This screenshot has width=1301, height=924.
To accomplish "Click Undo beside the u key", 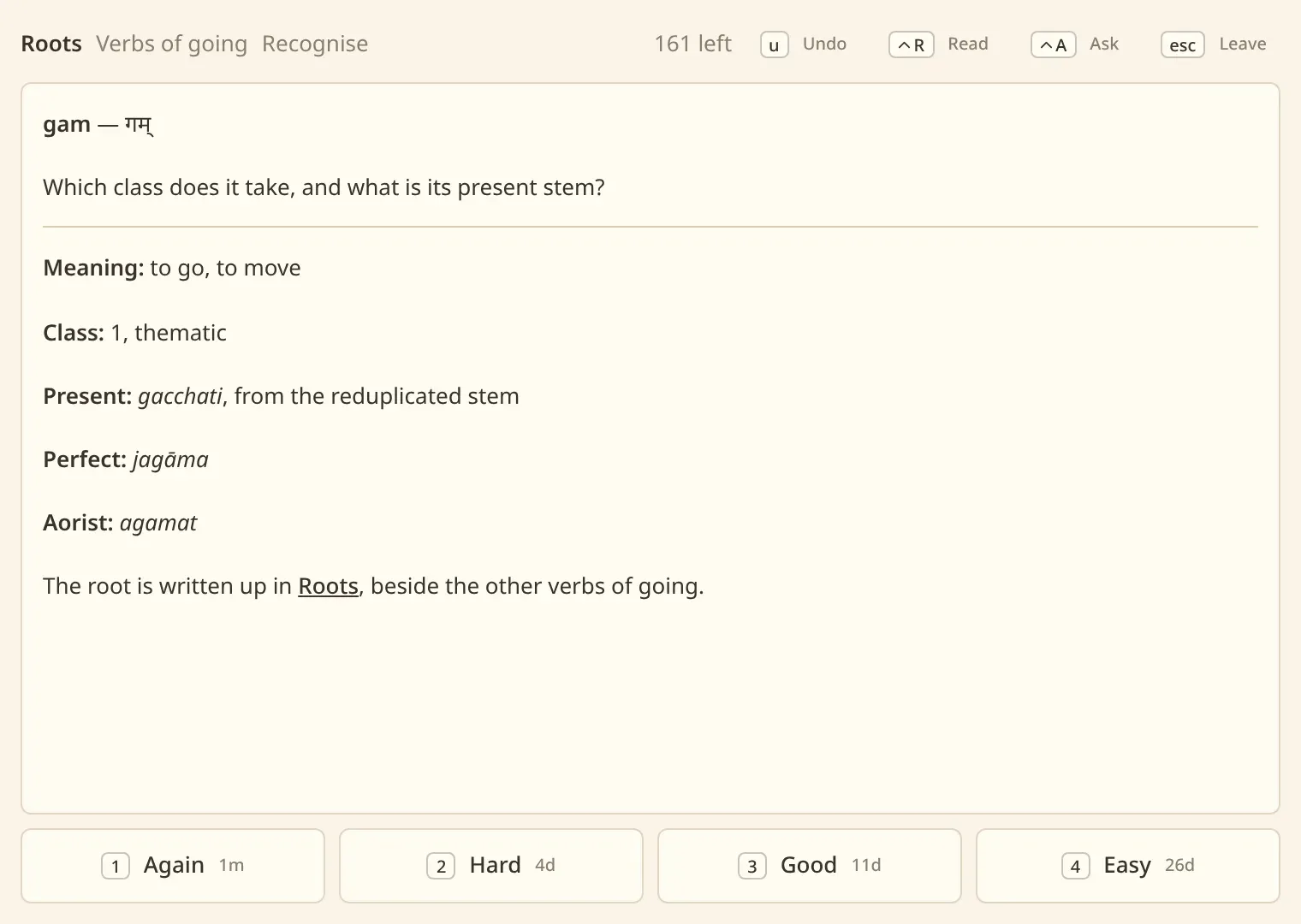I will coord(824,44).
